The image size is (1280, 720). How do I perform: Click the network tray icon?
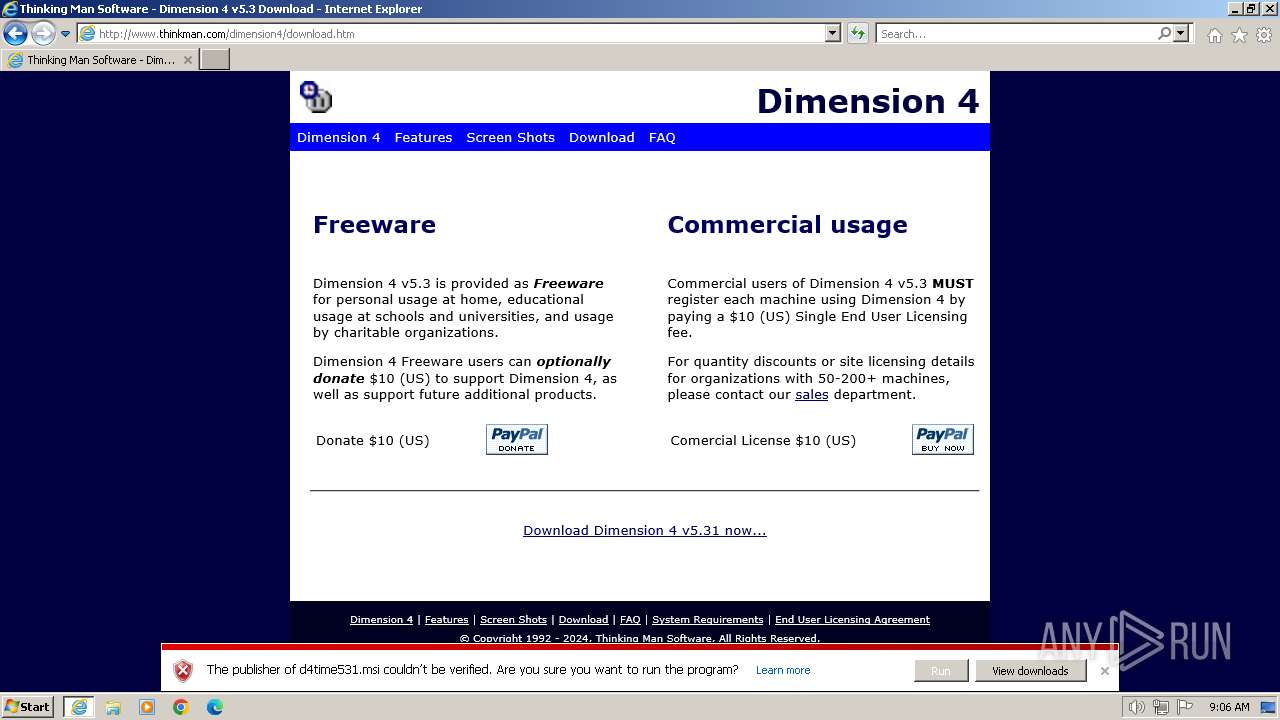[x=1161, y=707]
